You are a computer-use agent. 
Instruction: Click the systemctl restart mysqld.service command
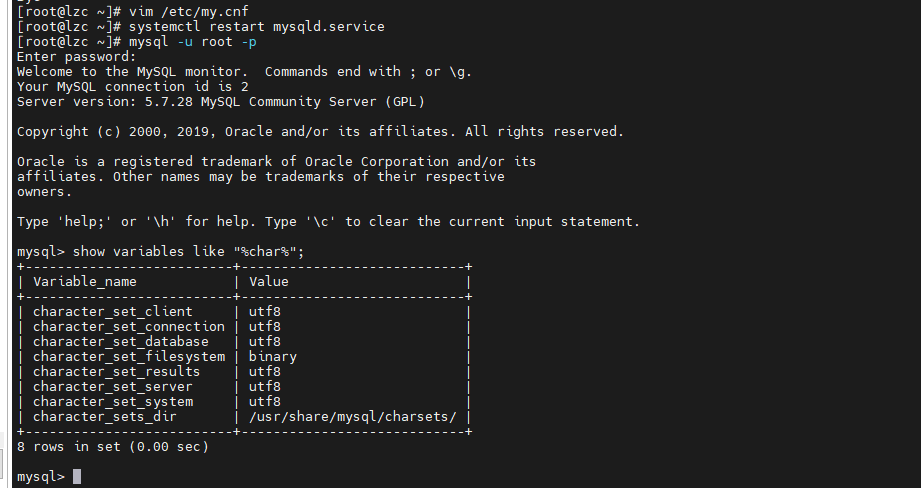click(257, 26)
